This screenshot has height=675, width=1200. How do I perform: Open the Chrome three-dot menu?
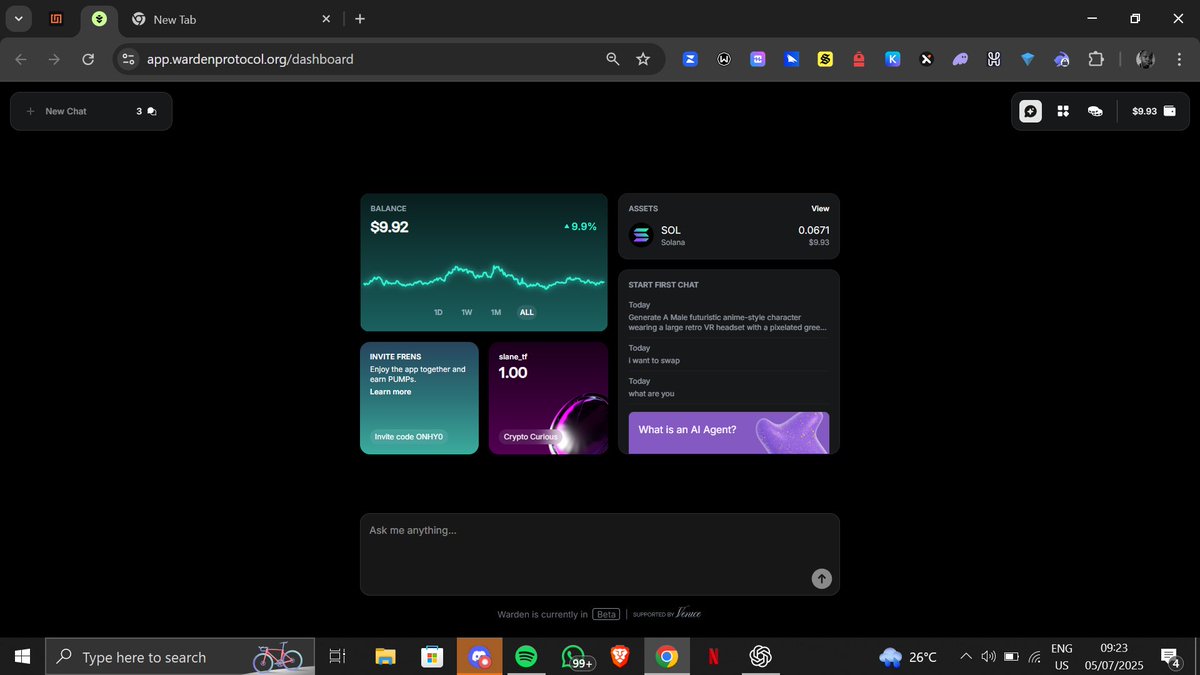tap(1179, 59)
